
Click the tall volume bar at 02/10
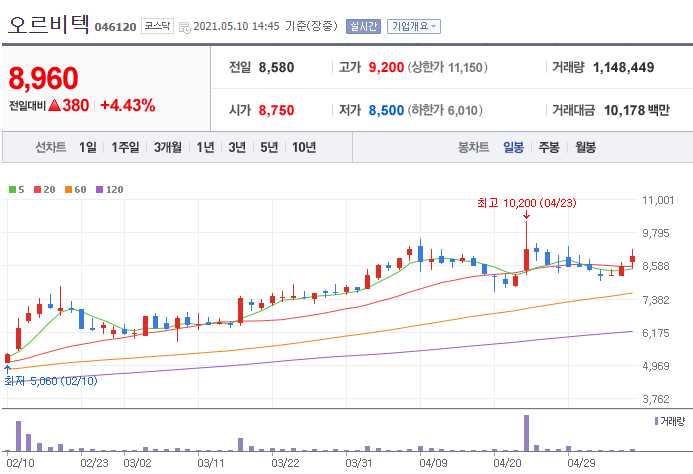[19, 436]
